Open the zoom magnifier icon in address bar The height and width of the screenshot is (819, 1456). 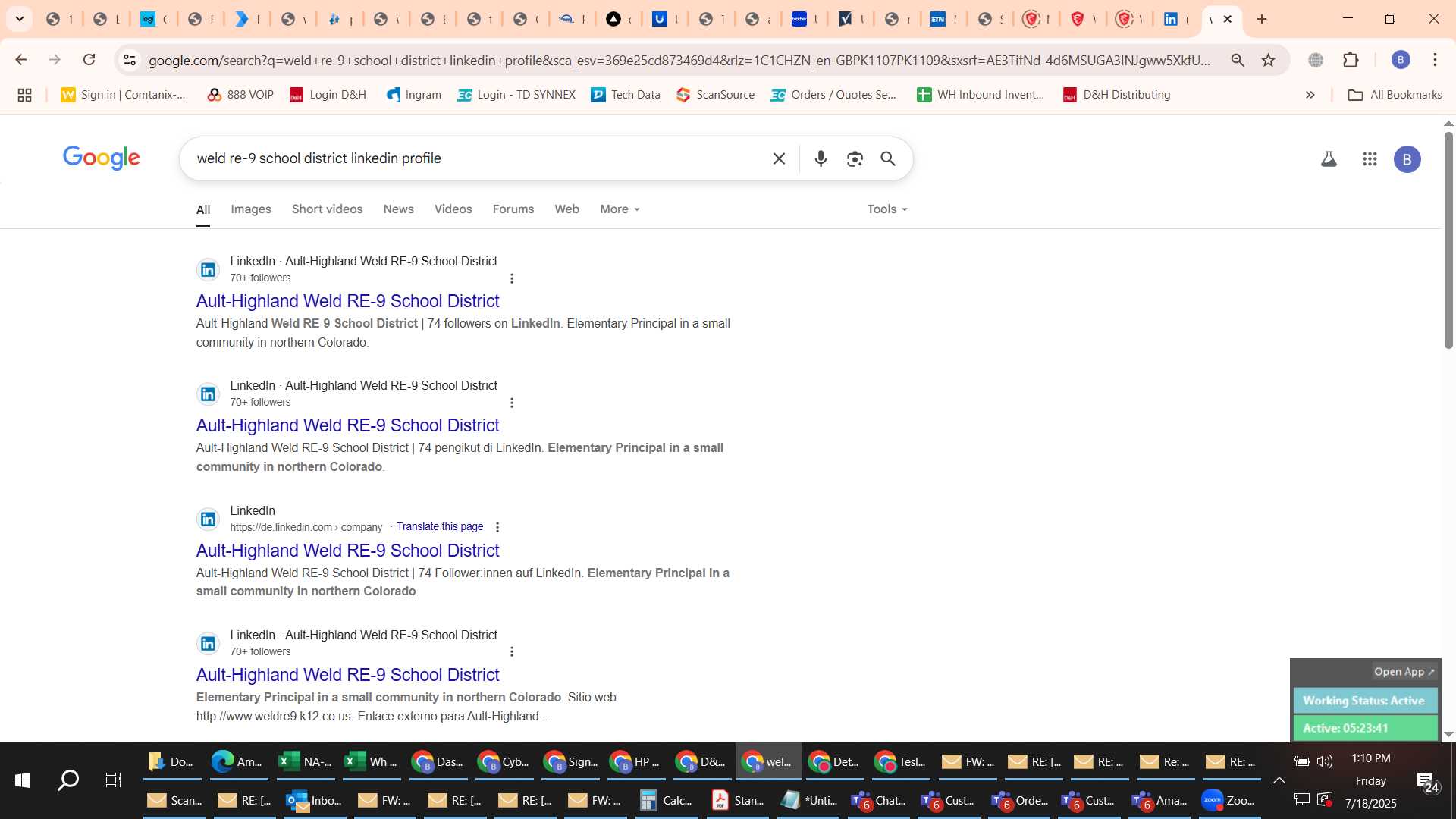click(x=1238, y=60)
